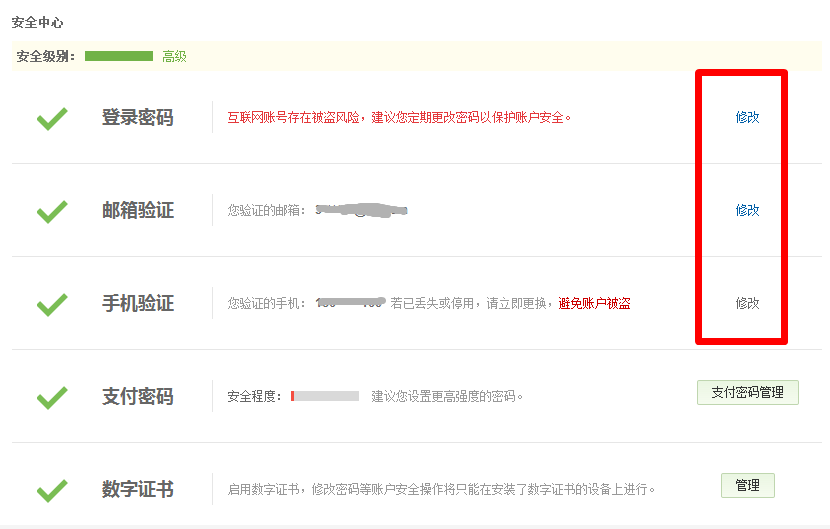Click the green checkmark beside 支付密码
830x529 pixels.
tap(52, 398)
